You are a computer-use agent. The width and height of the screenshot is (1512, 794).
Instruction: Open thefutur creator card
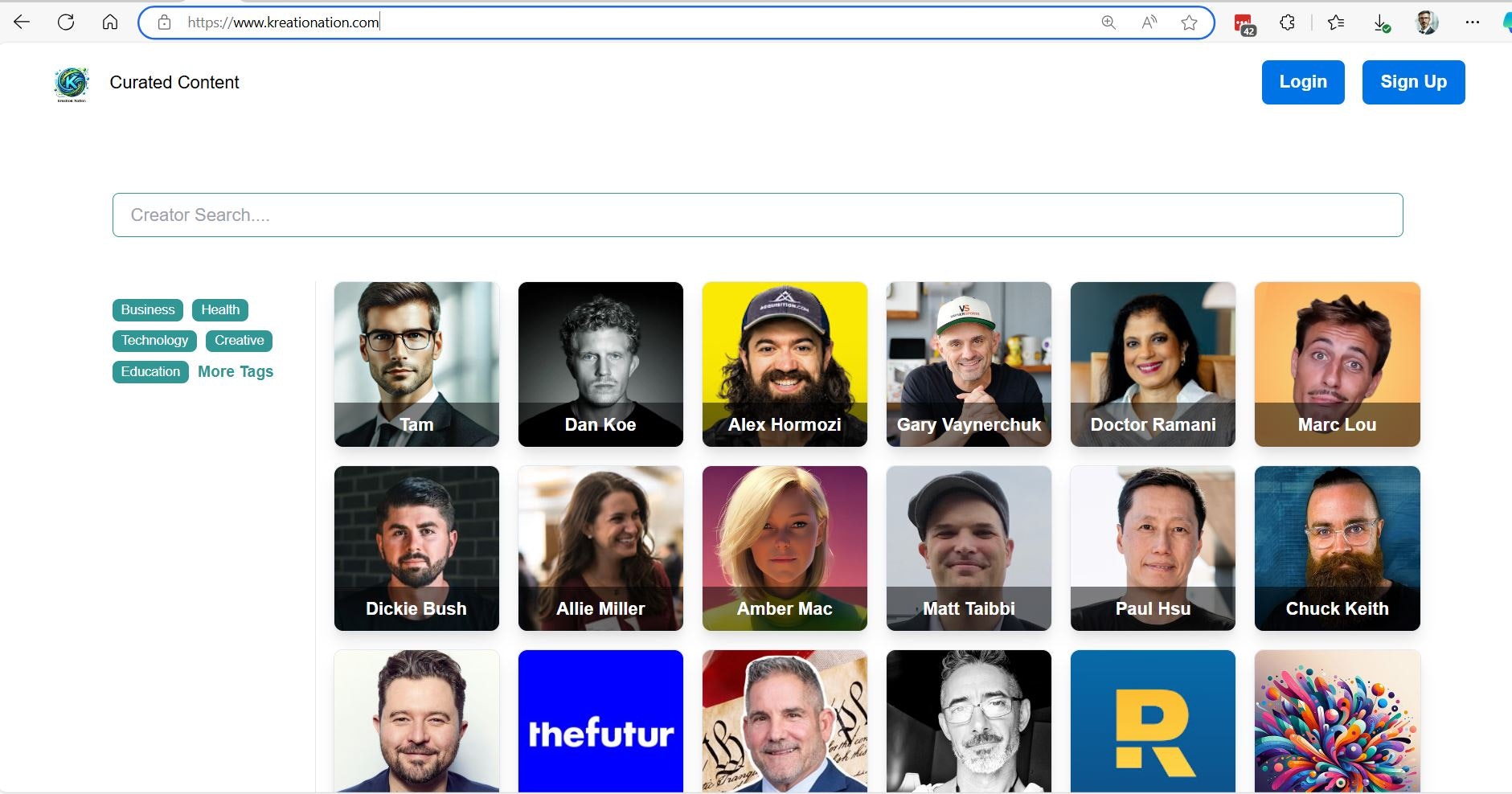(600, 721)
